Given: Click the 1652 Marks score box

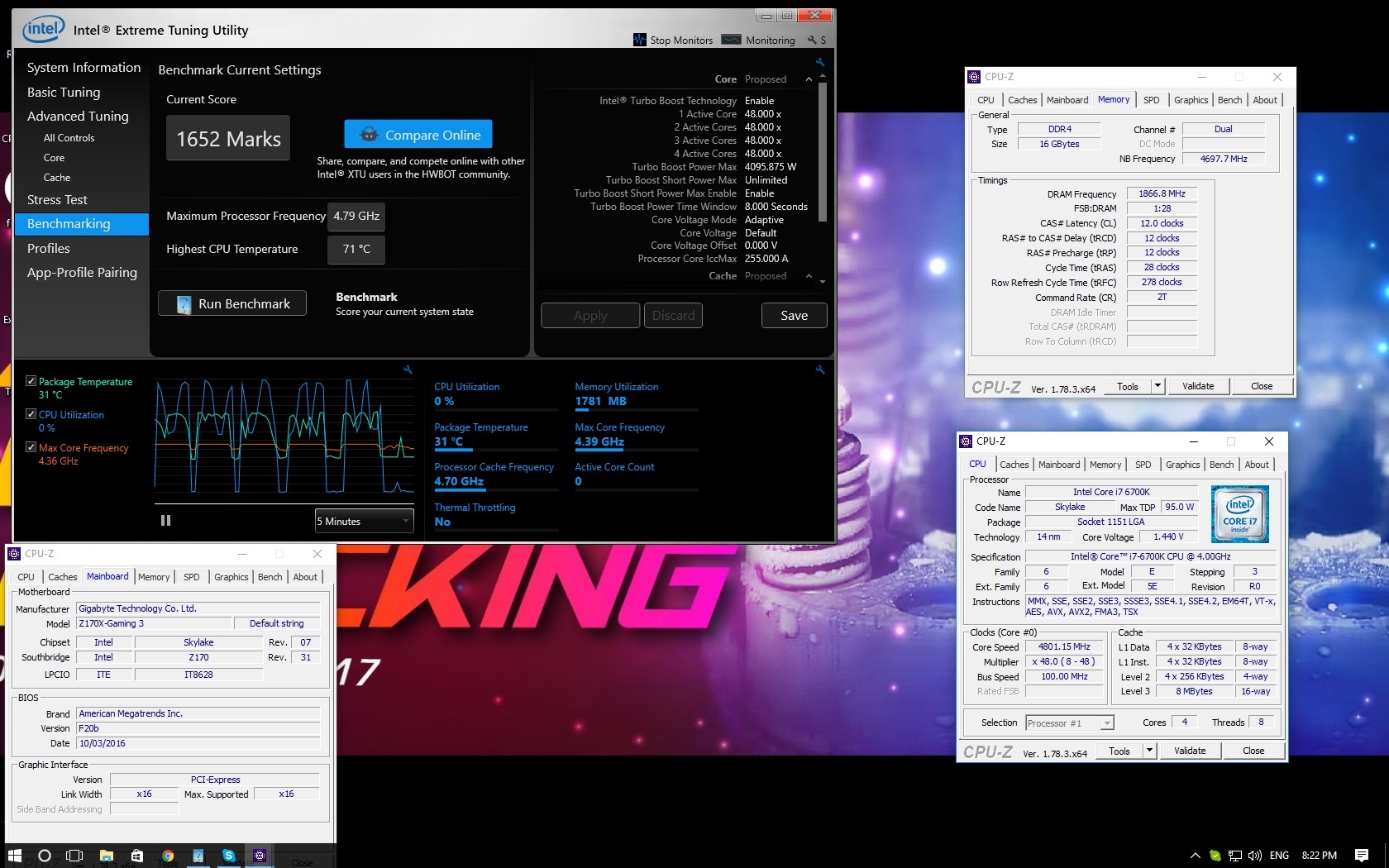Looking at the screenshot, I should click(228, 138).
